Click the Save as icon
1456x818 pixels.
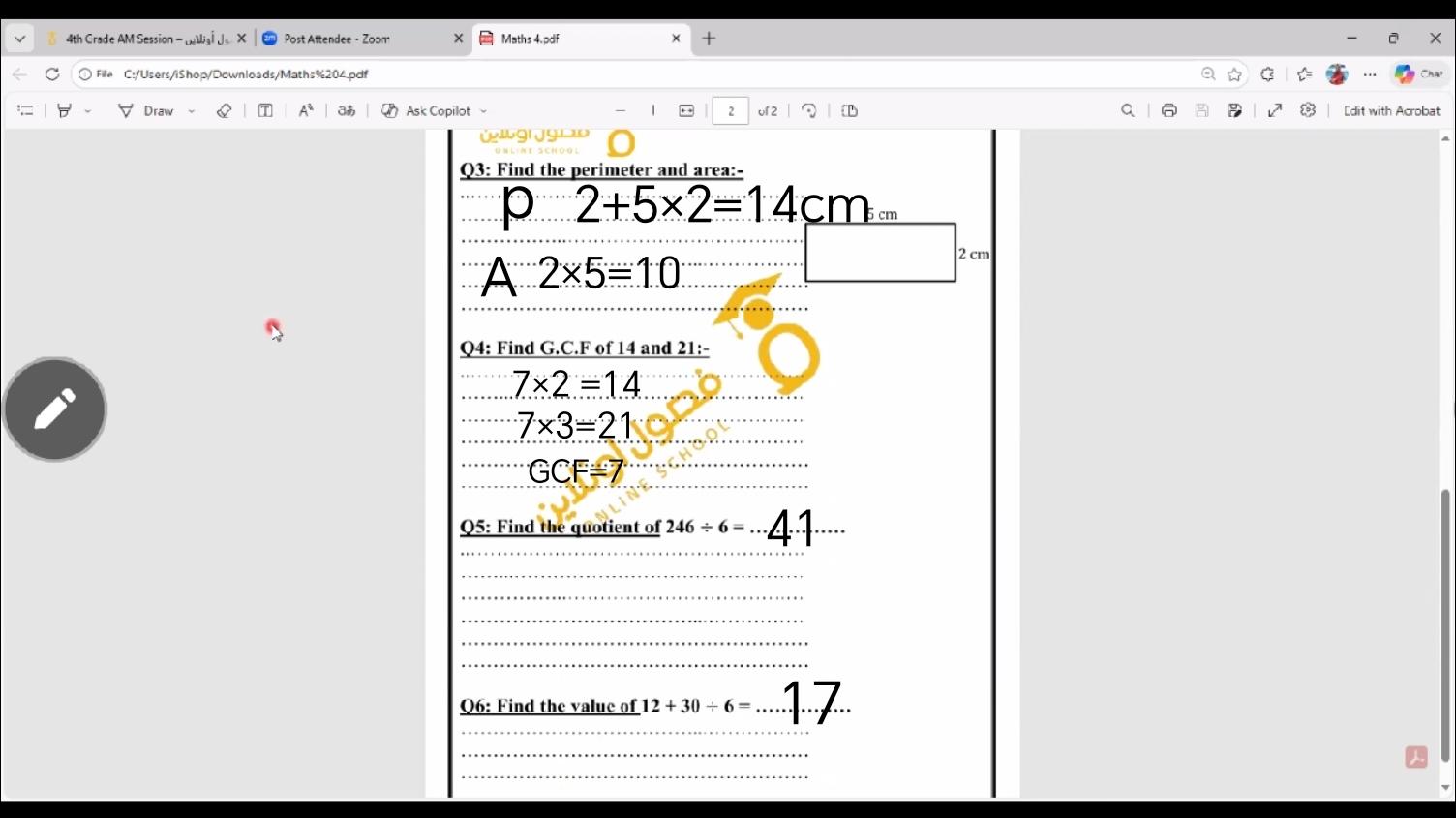[1234, 111]
